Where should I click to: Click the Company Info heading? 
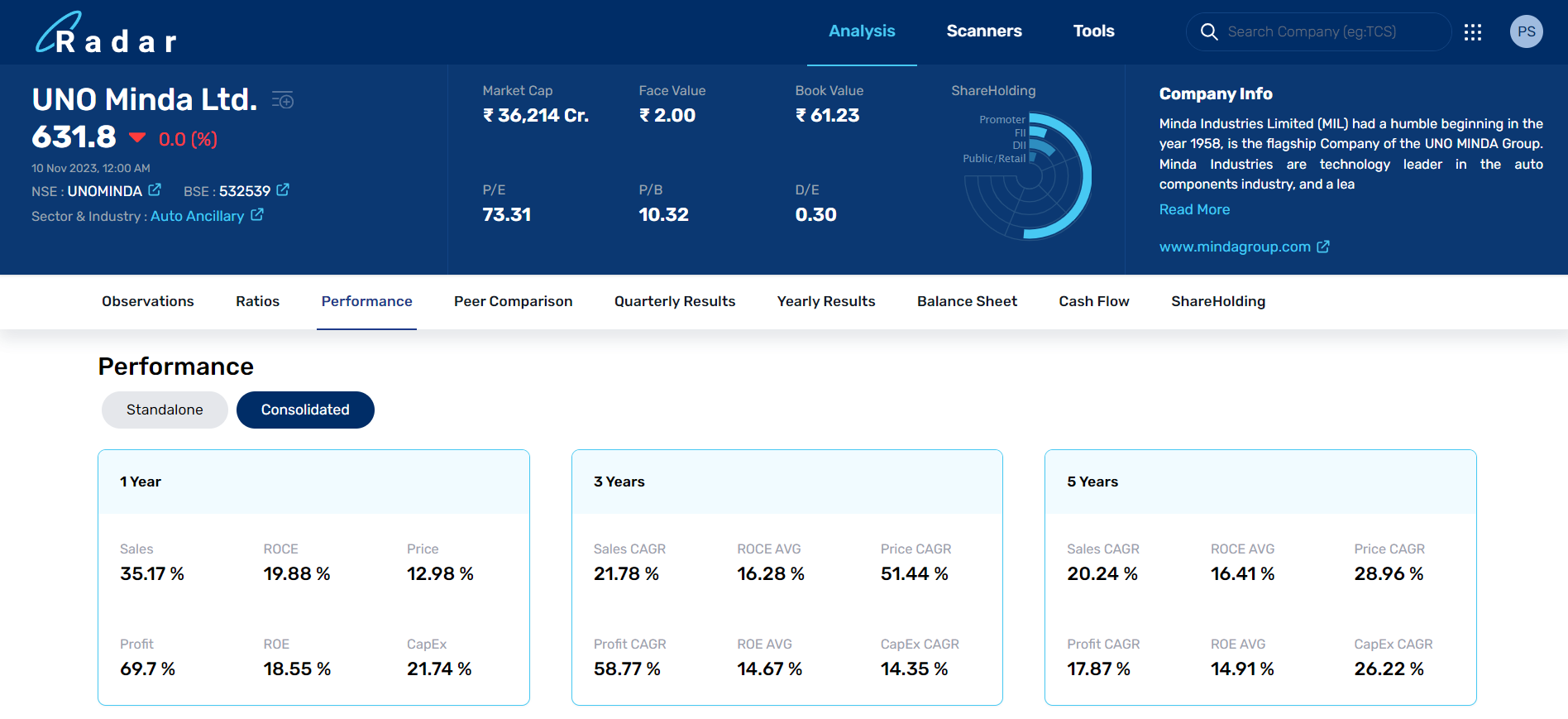(x=1216, y=93)
